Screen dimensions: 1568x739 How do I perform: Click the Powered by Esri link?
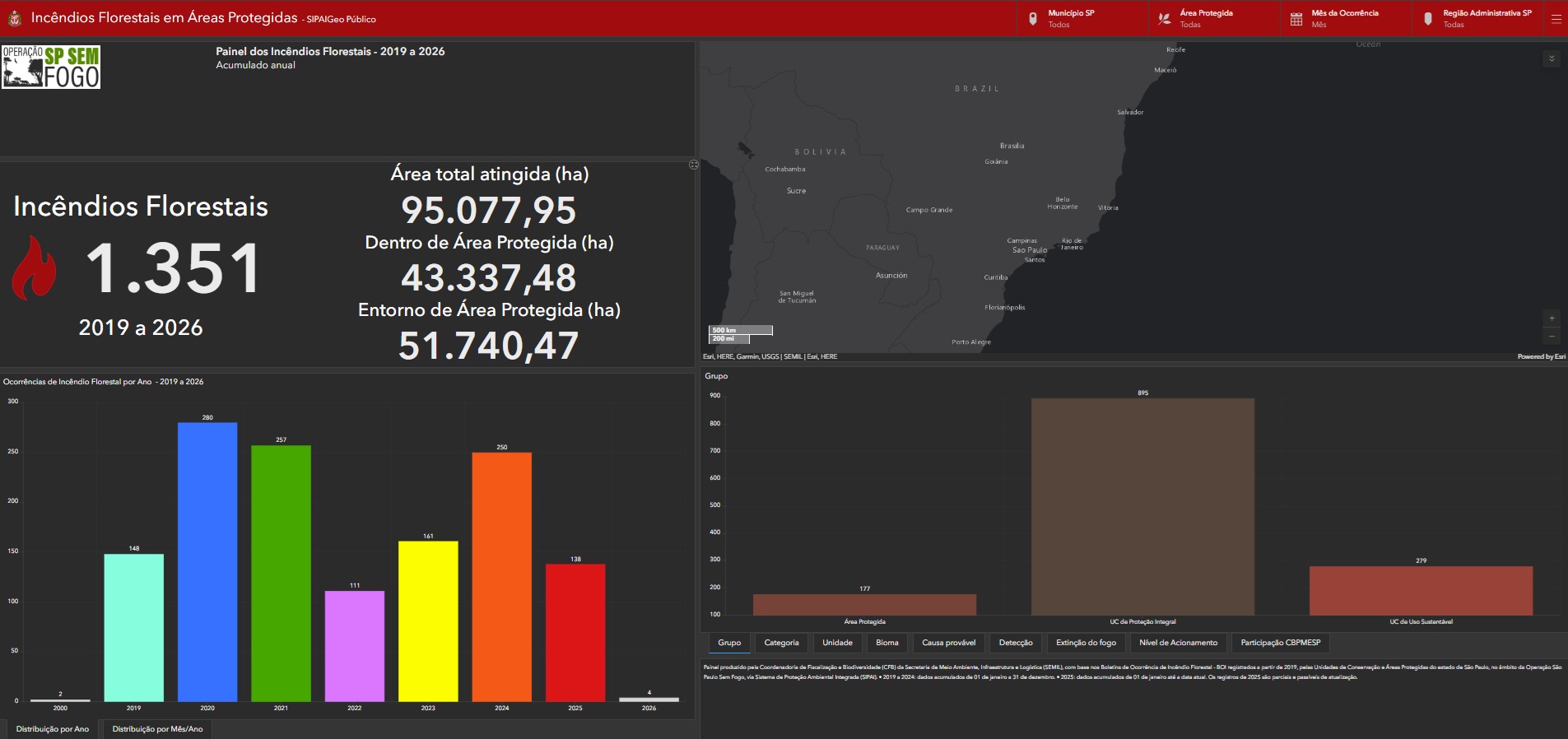click(1541, 356)
